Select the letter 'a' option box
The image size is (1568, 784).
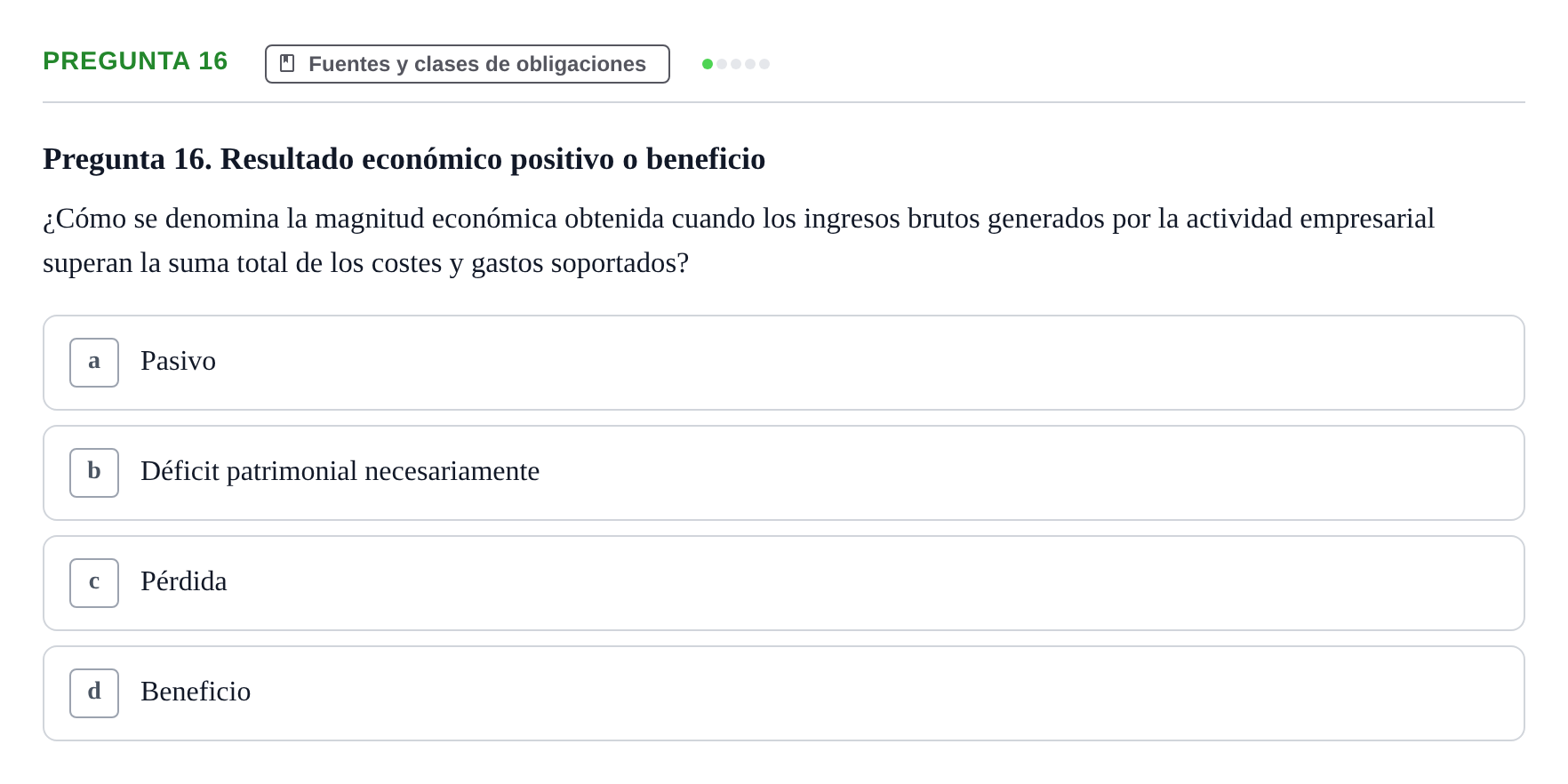[94, 363]
